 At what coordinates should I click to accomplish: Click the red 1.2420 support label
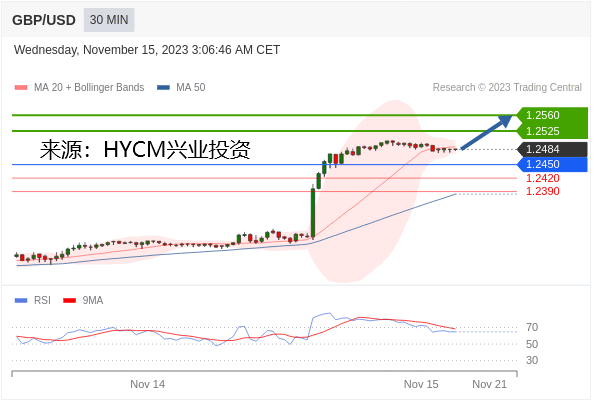pos(542,178)
